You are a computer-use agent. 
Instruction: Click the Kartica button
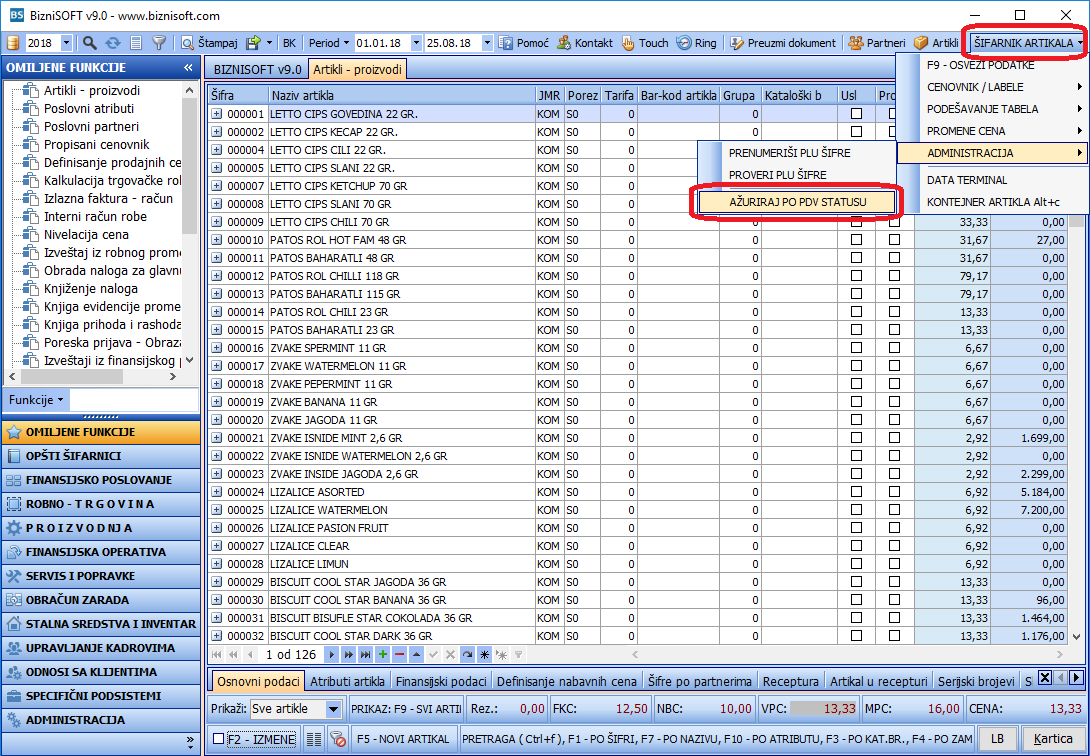pyautogui.click(x=1052, y=739)
